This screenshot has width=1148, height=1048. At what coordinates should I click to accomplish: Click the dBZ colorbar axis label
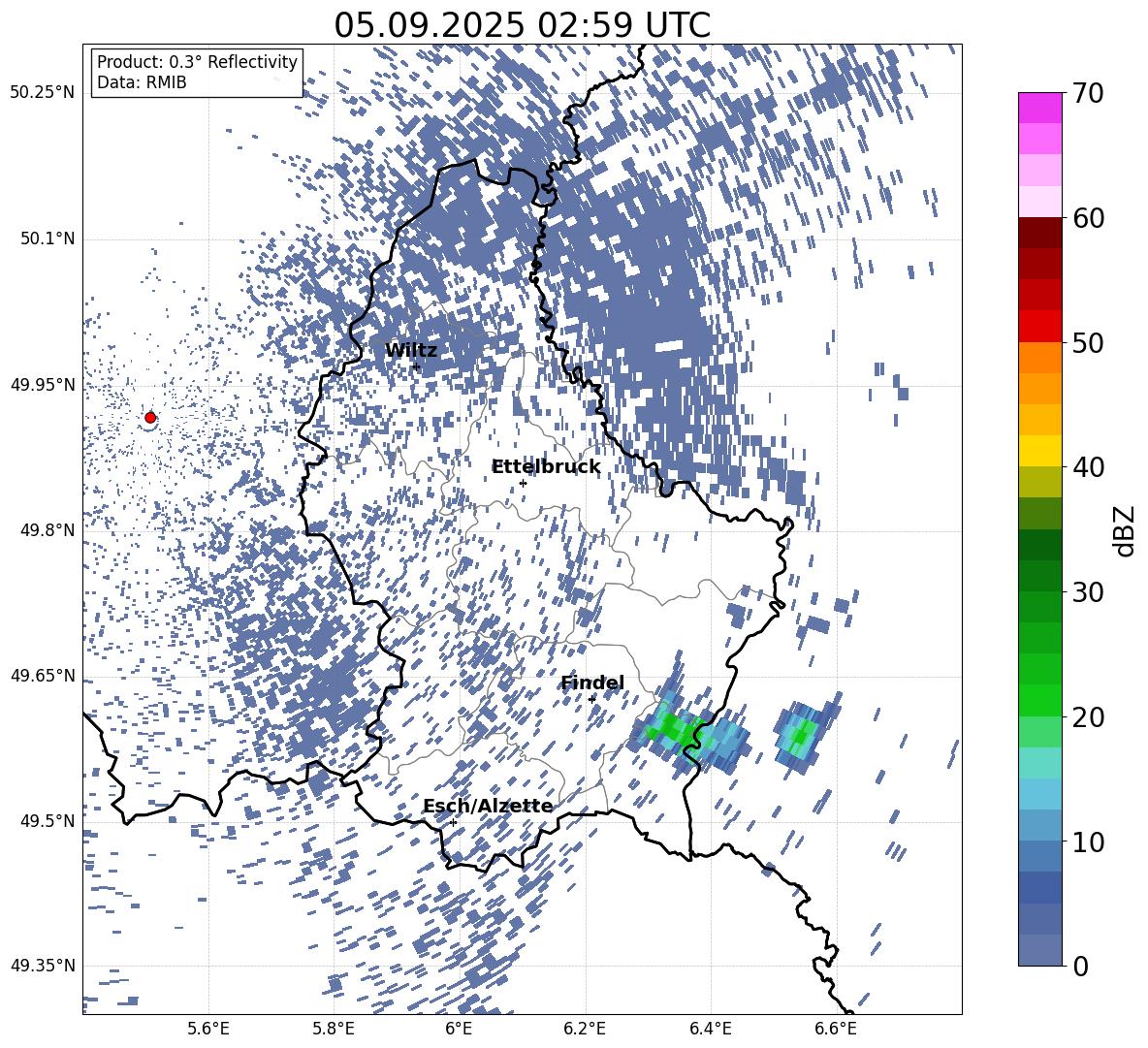(x=1126, y=530)
